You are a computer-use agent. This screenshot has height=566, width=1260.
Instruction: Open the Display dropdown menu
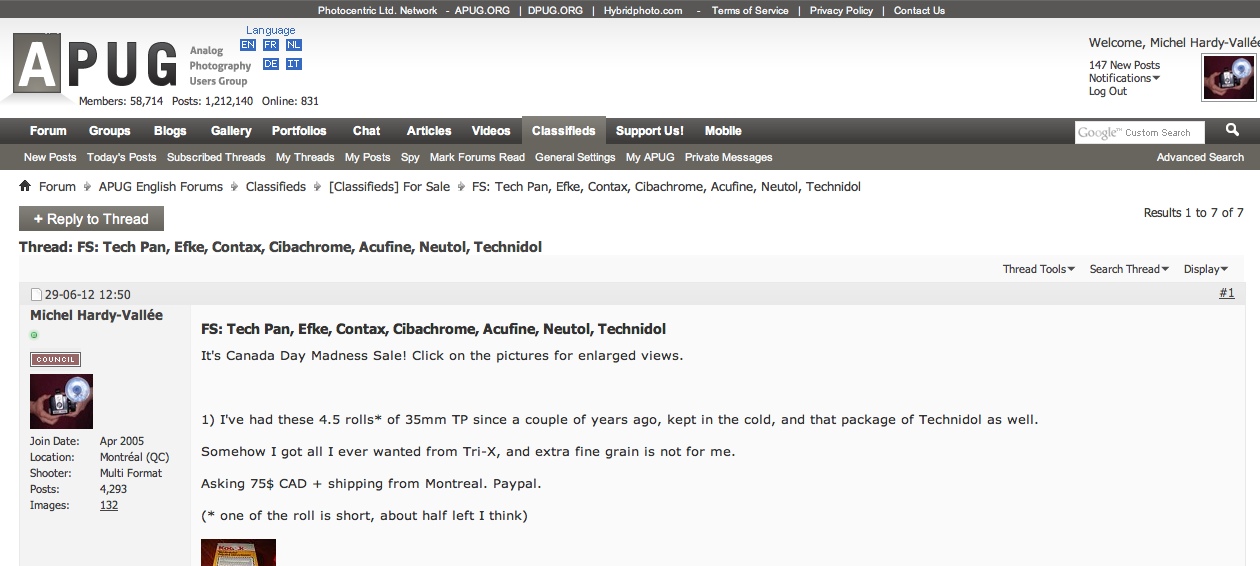point(1205,269)
